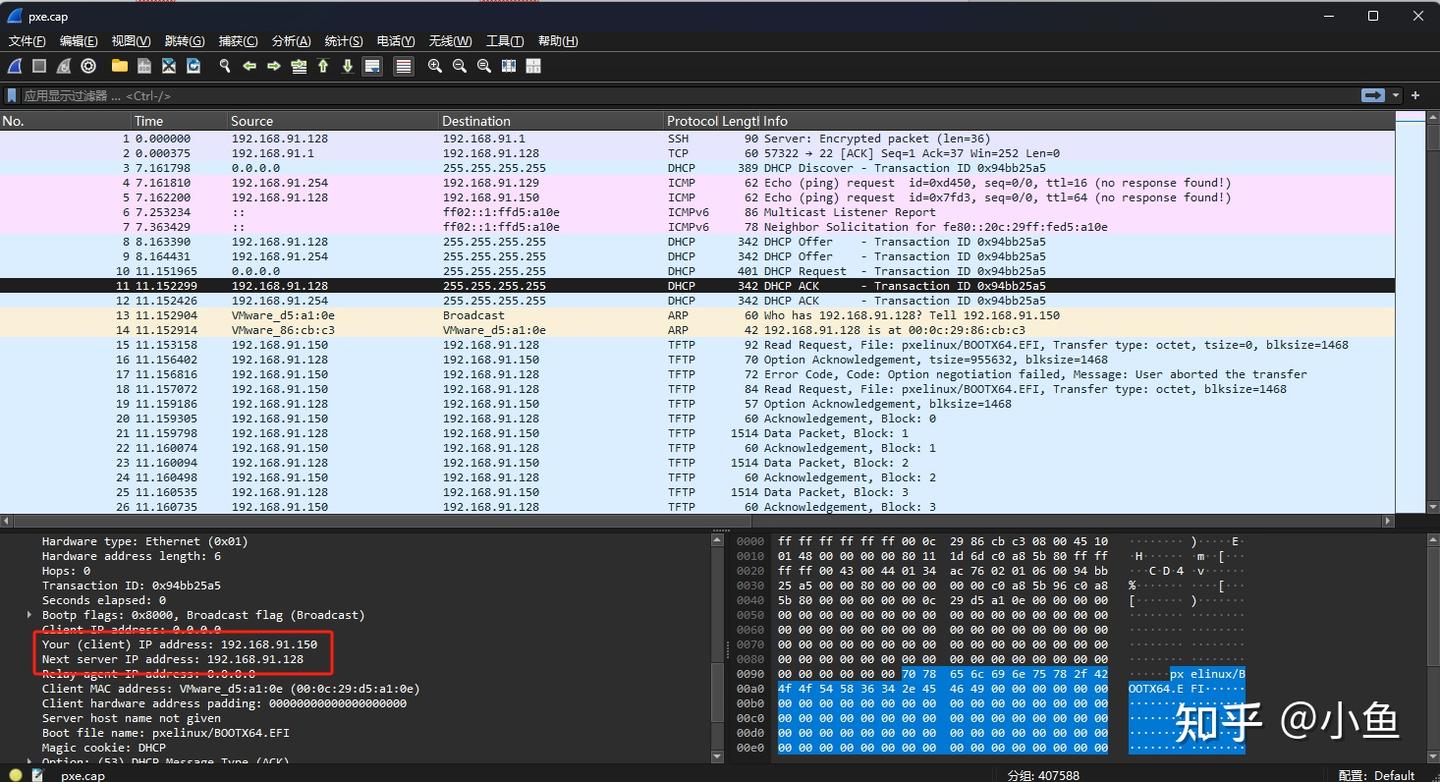This screenshot has width=1440, height=782.
Task: Select packet 3 DHCP Discover row
Action: click(697, 168)
